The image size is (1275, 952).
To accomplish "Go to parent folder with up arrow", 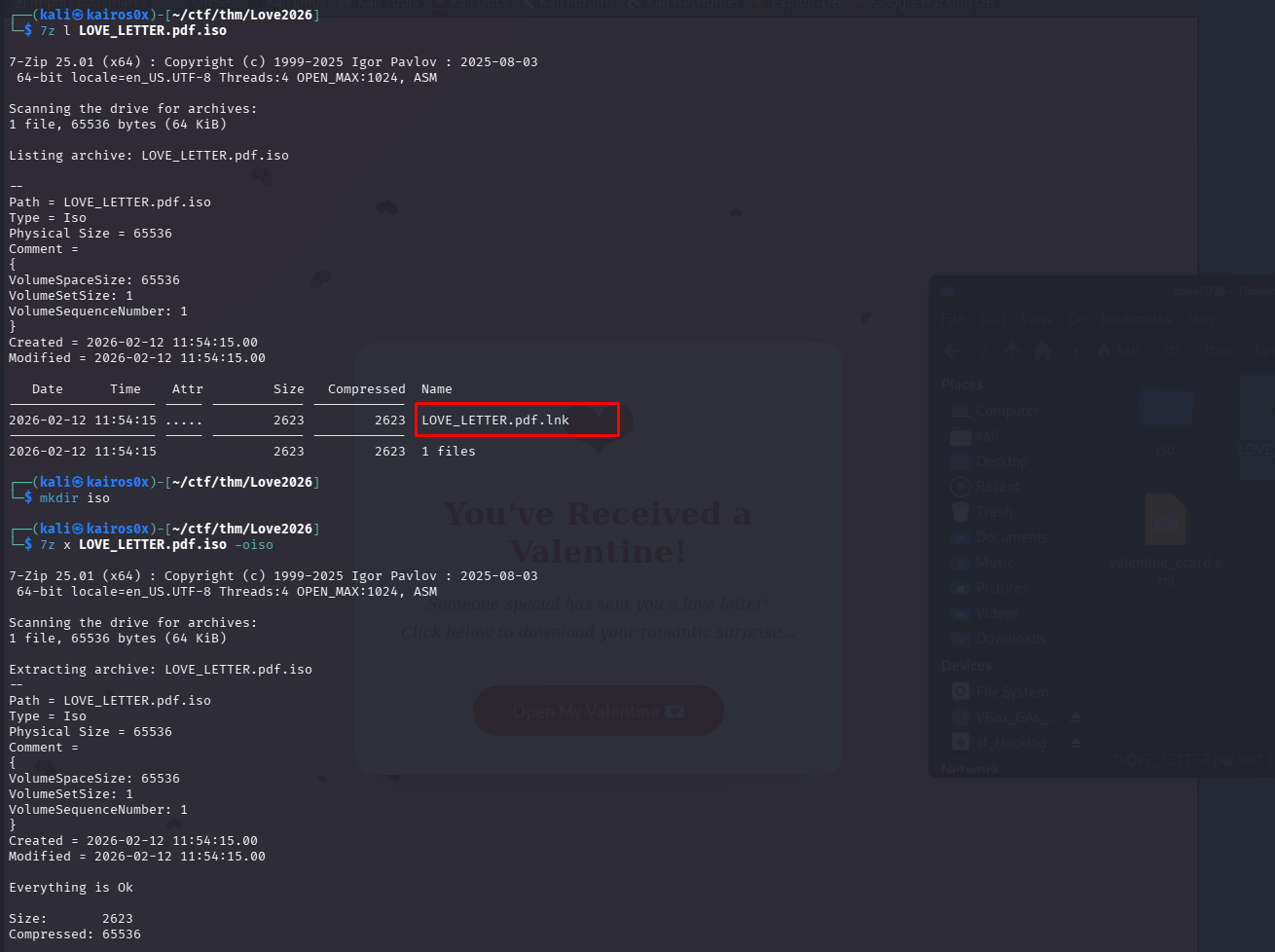I will tap(1012, 350).
